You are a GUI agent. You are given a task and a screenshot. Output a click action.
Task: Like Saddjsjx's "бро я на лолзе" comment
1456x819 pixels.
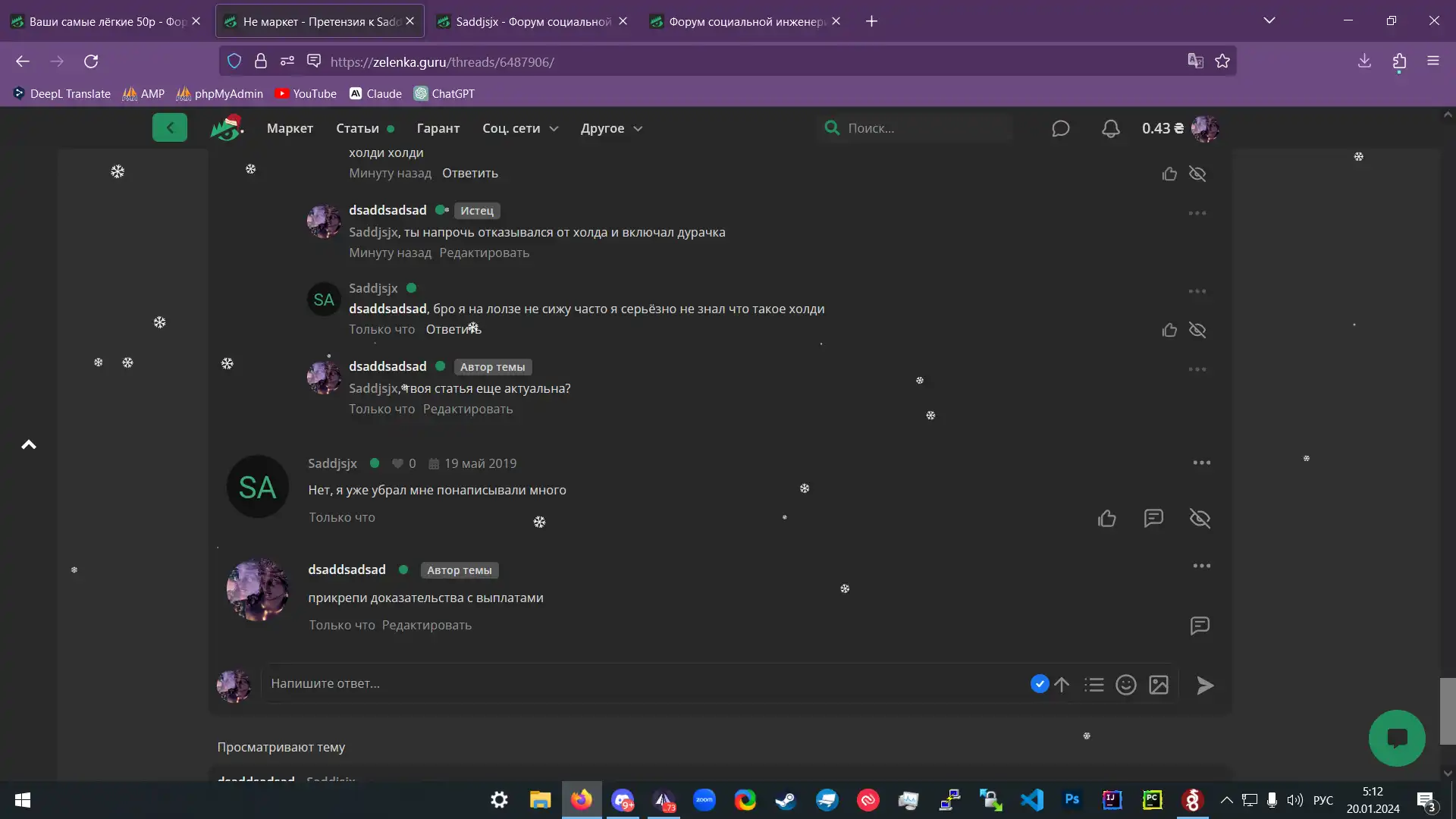coord(1169,330)
